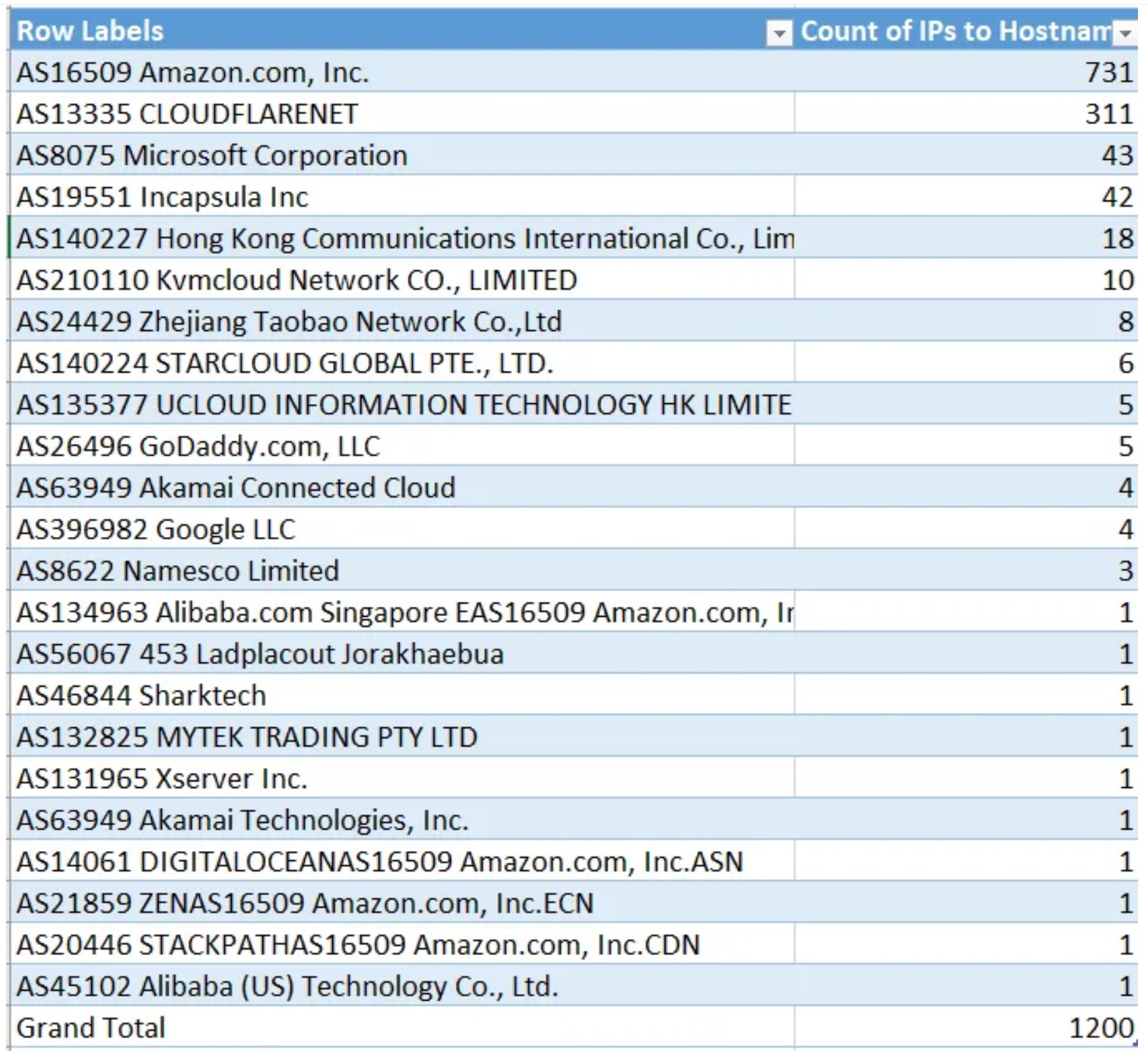Select the AS26496 GoDaddy.com, LLC cell
Screen dimensions: 1148x1059
tap(198, 446)
